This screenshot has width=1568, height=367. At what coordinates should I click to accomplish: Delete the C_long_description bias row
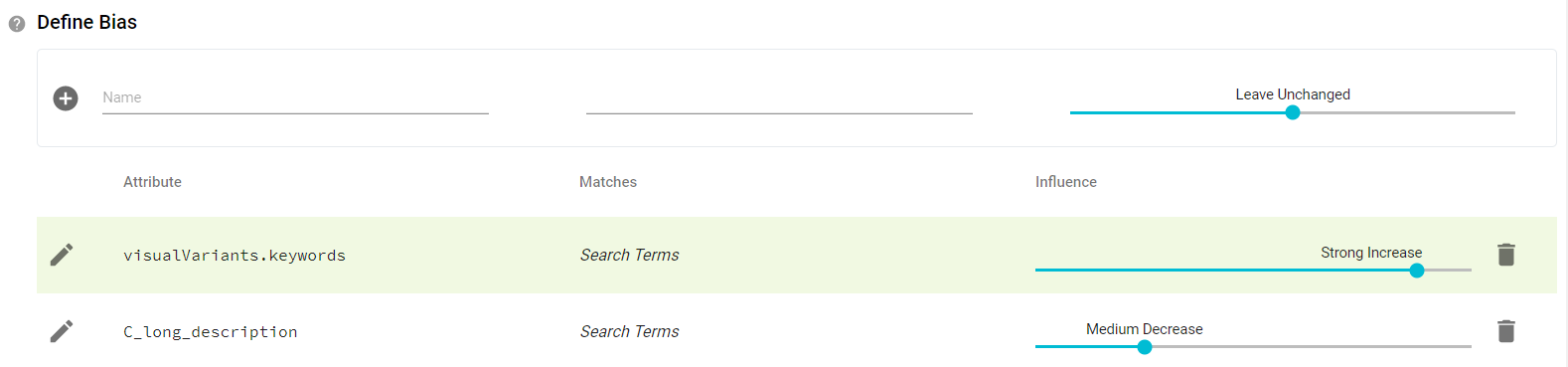click(1506, 331)
